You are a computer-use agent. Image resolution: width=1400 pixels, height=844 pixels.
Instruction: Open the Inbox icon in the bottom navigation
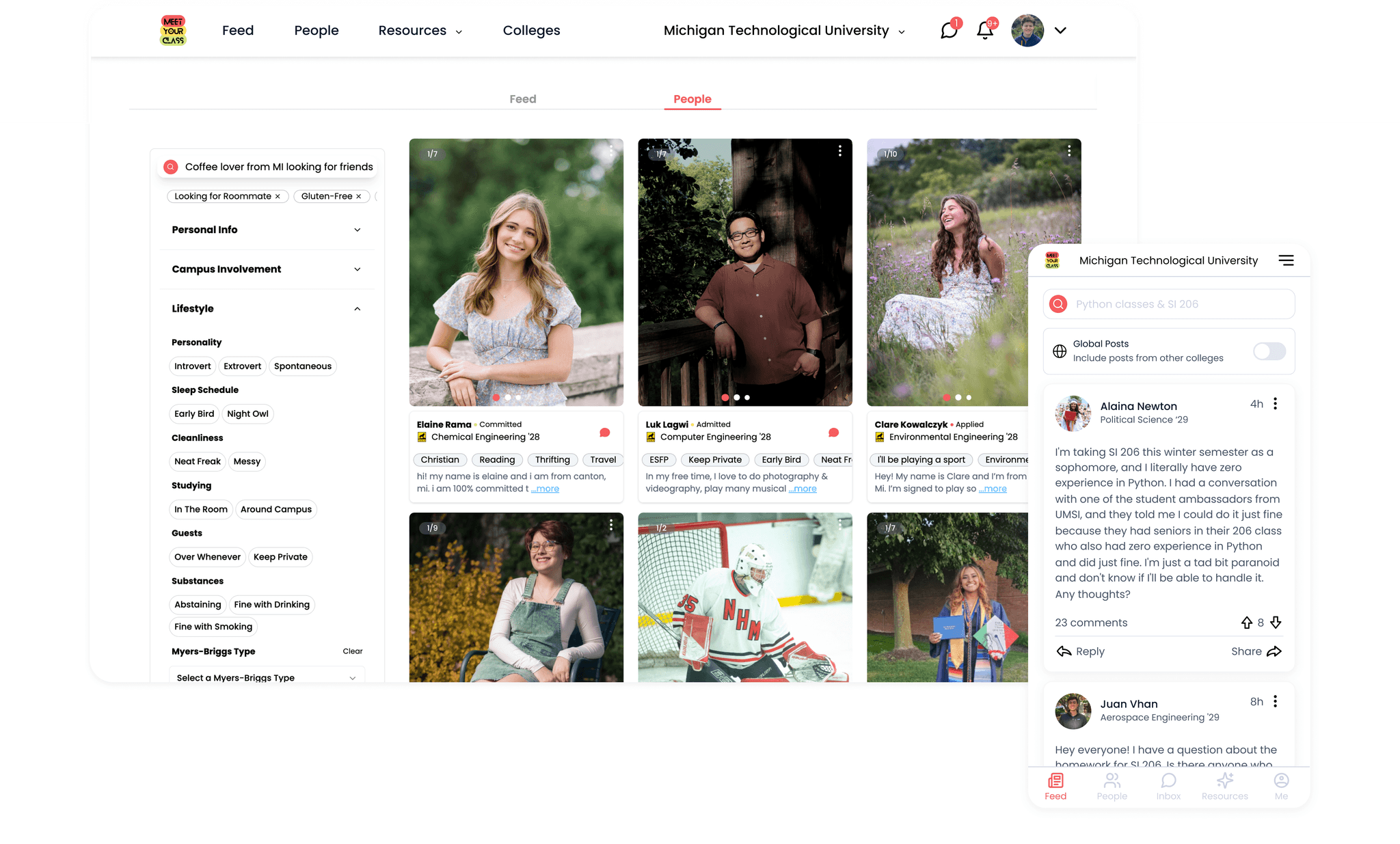point(1168,786)
